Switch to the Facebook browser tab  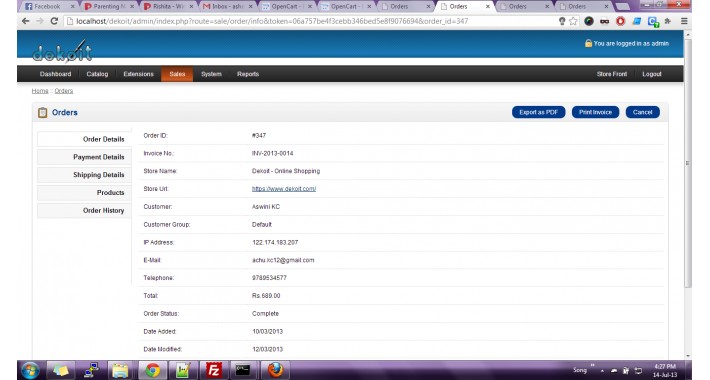(x=49, y=6)
